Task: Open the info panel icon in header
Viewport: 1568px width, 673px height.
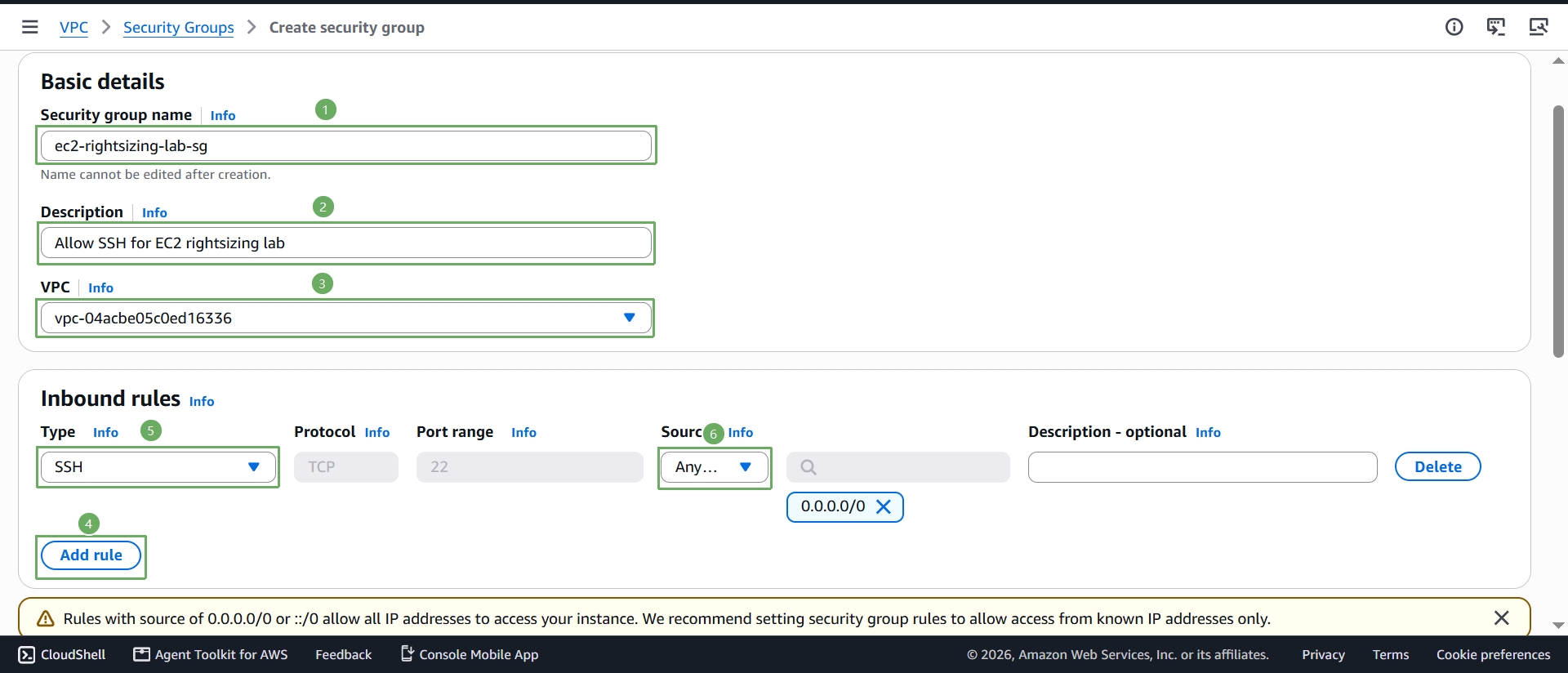Action: [x=1454, y=27]
